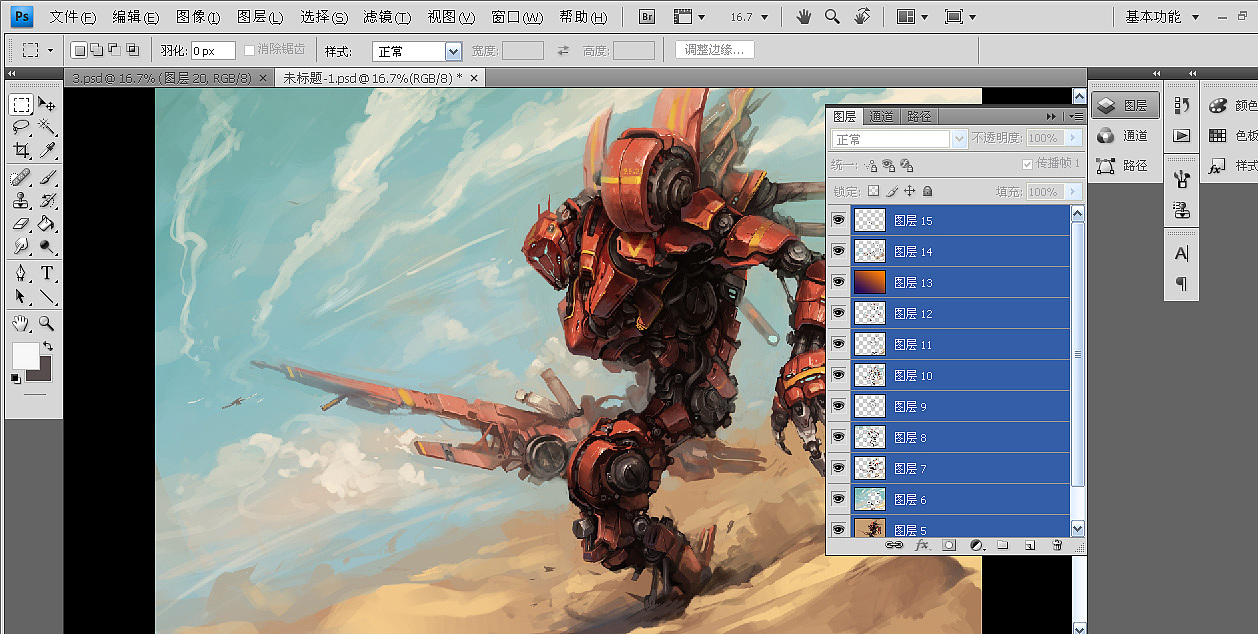
Task: Click the delete layer trash icon
Action: 1057,545
